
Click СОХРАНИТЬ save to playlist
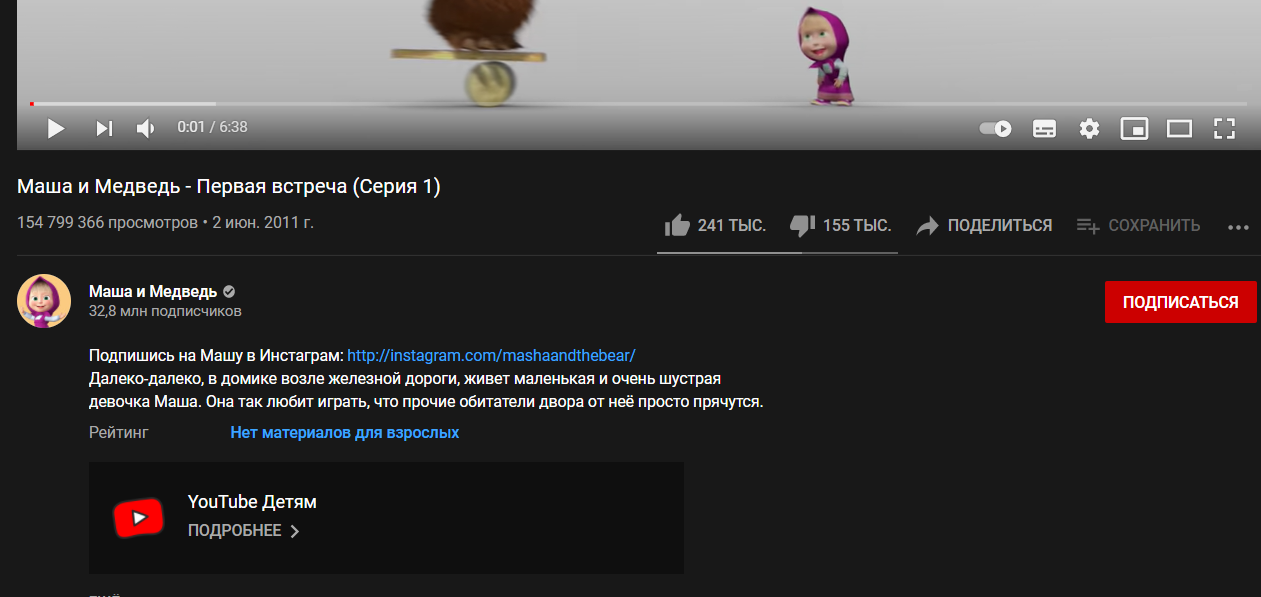point(1138,226)
